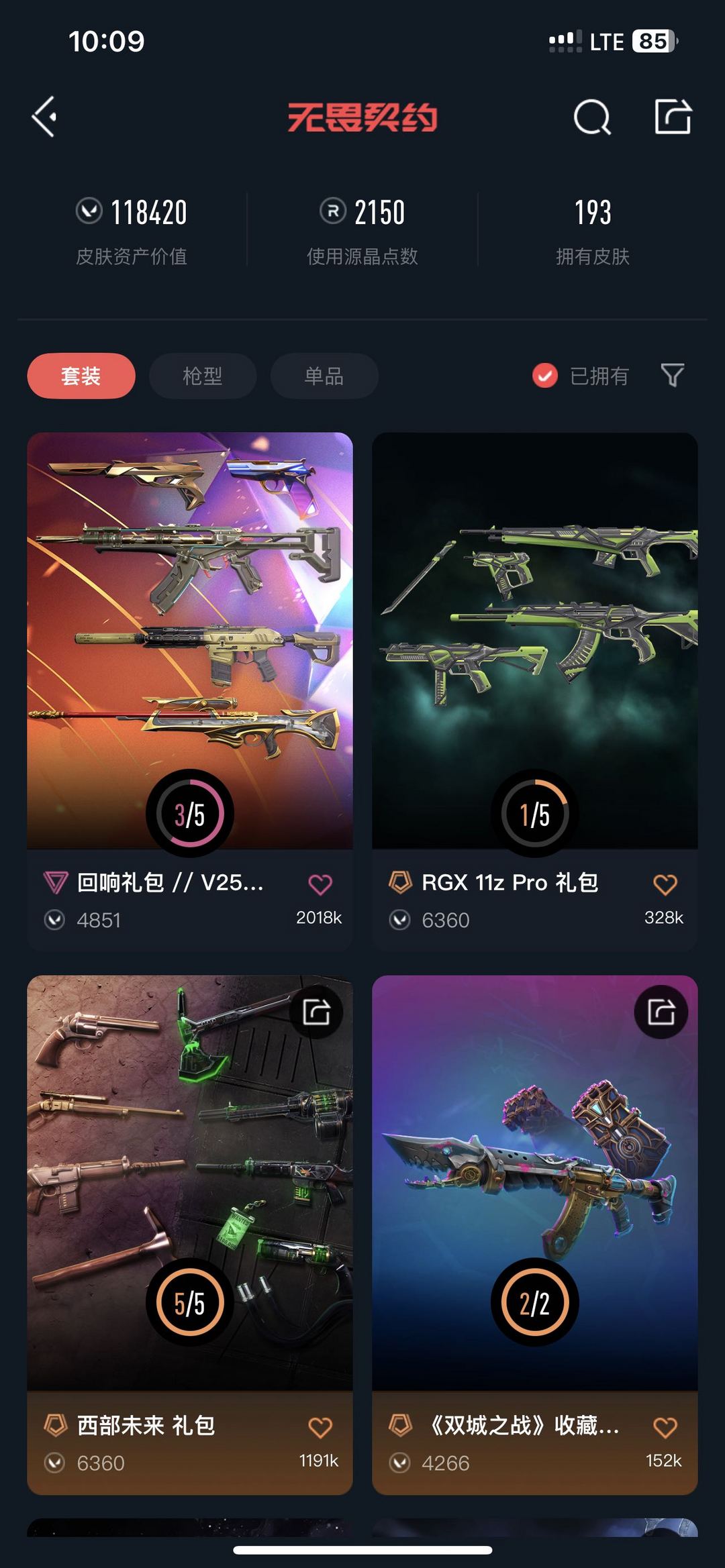Viewport: 725px width, 1568px height.
Task: Switch to the 单品 tab
Action: coord(324,376)
